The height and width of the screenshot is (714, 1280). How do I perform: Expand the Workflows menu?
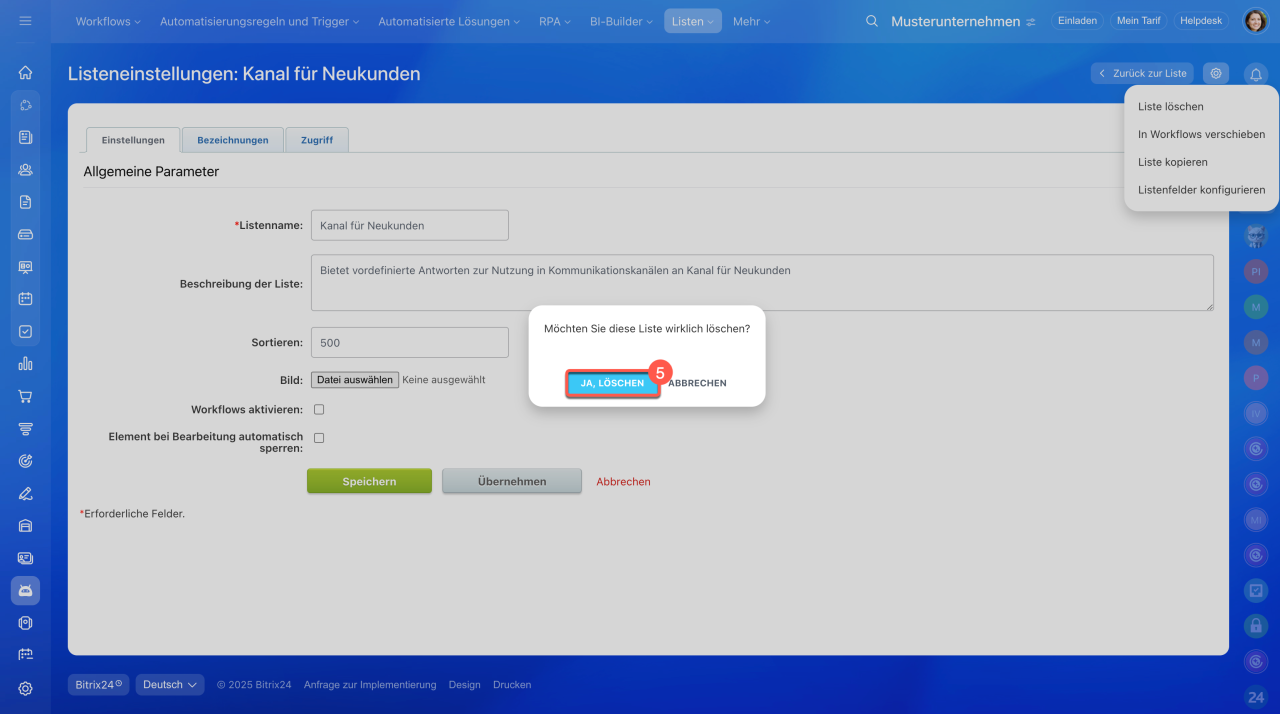108,21
